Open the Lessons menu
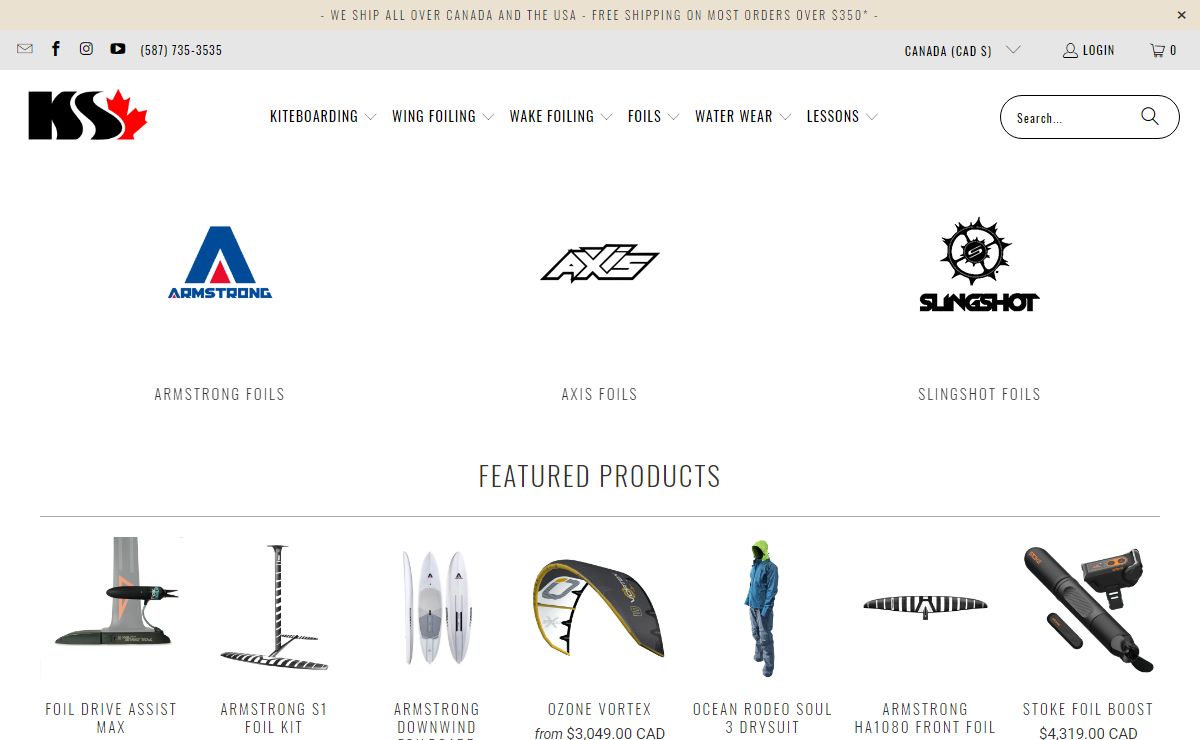This screenshot has height=740, width=1200. [x=842, y=116]
